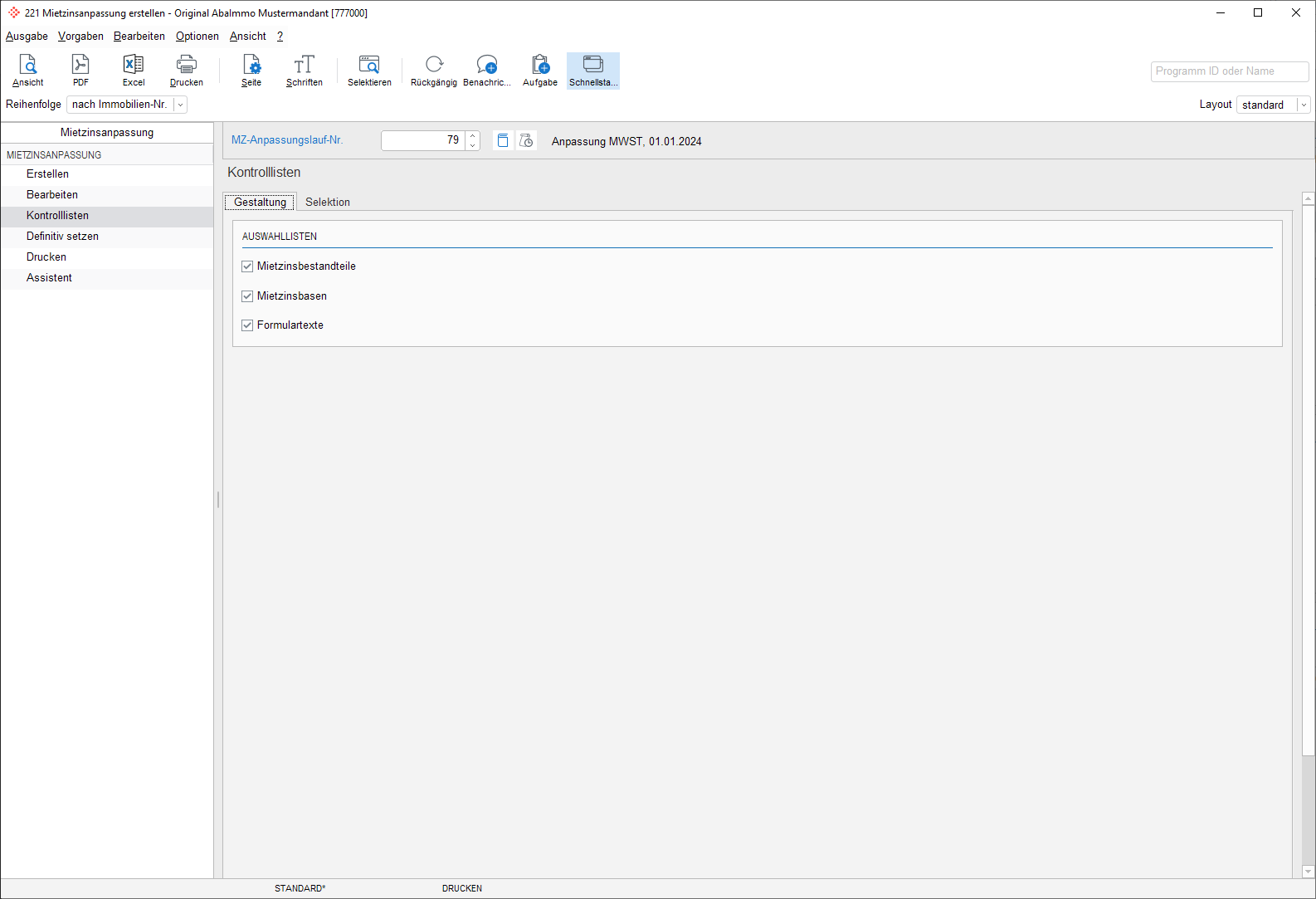
Task: Click the document-clock icon beside run number
Action: point(526,140)
